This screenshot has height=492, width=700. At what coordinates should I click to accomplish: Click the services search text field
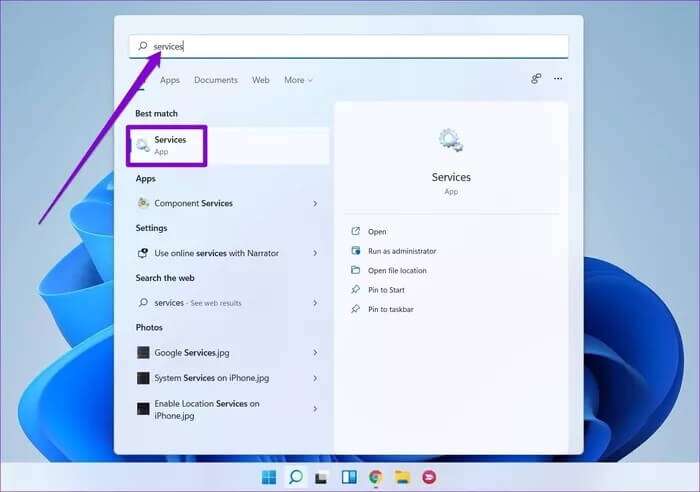pyautogui.click(x=349, y=46)
